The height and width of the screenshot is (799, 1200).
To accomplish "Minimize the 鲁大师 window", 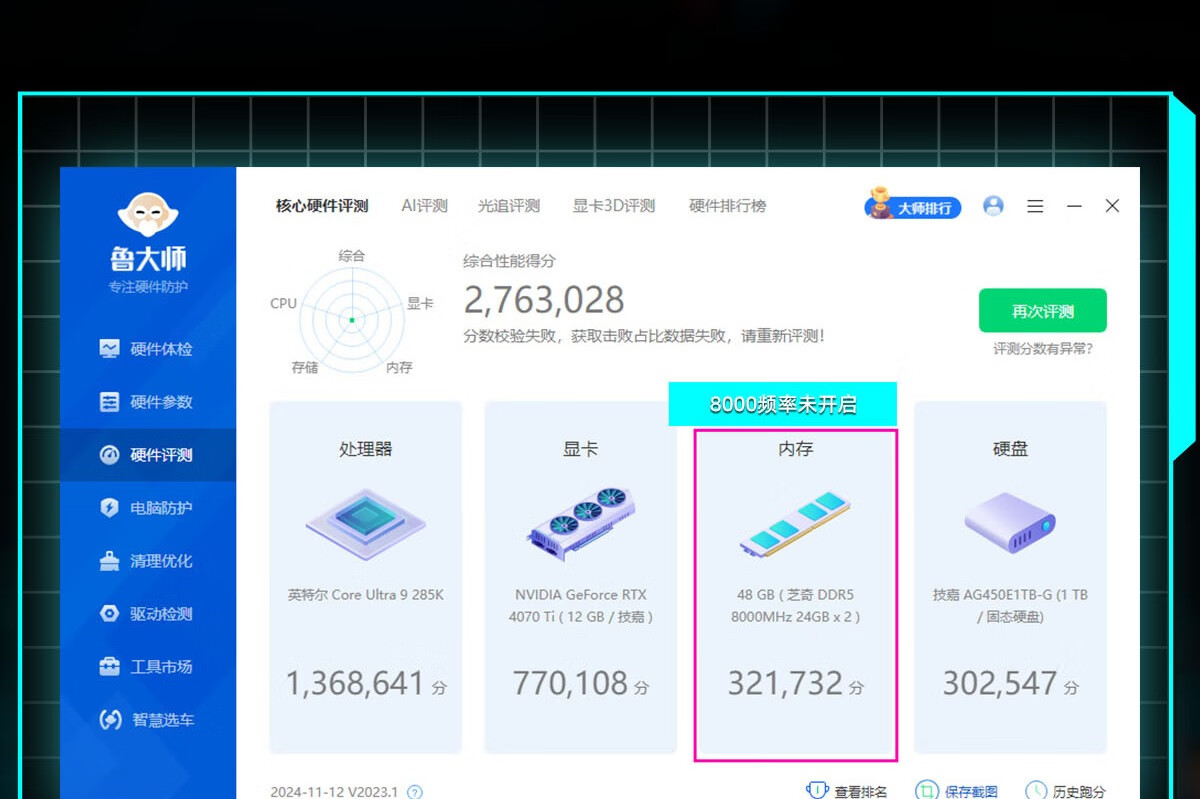I will coord(1074,206).
